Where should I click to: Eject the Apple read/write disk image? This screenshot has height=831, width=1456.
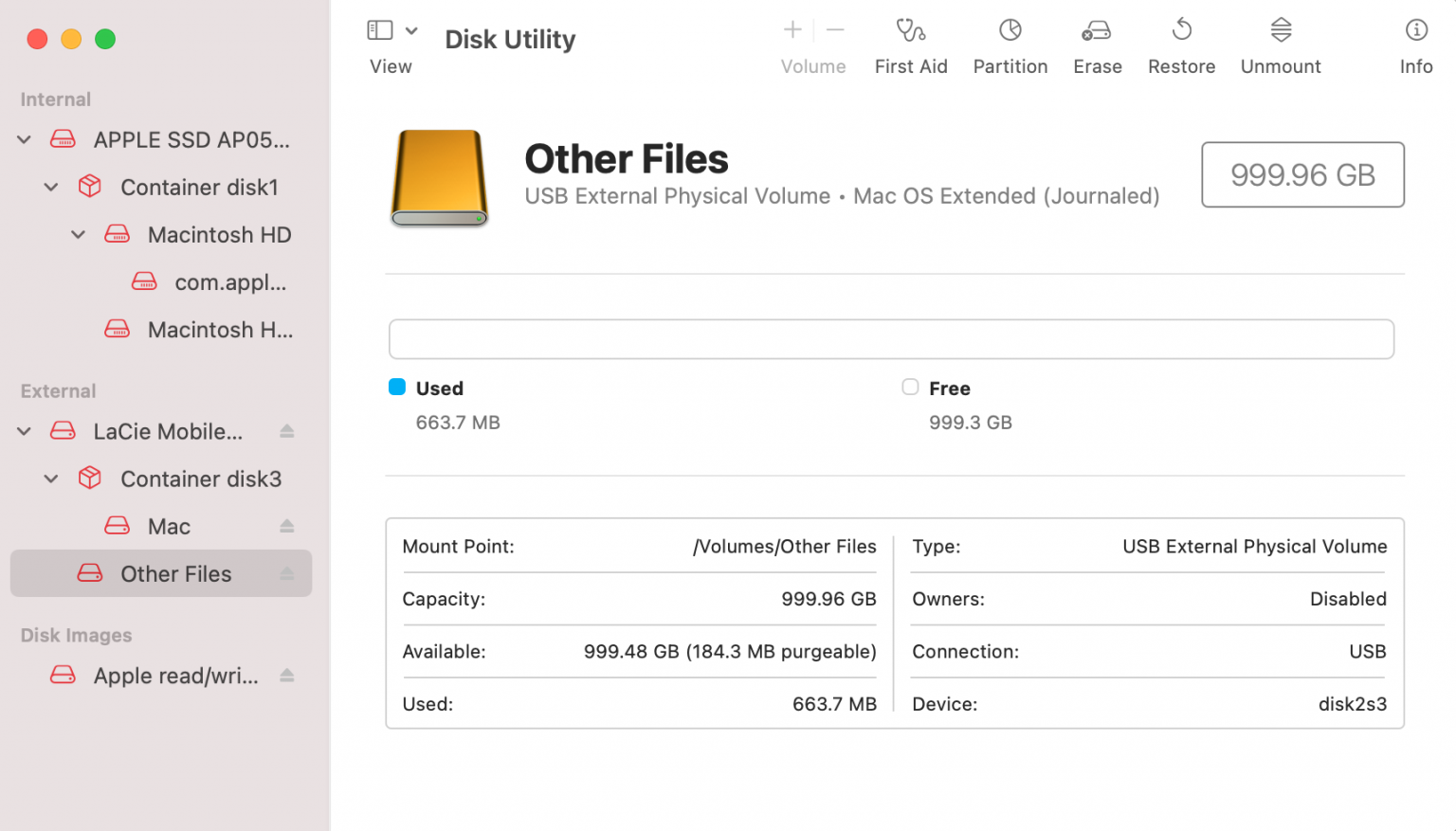pyautogui.click(x=287, y=676)
